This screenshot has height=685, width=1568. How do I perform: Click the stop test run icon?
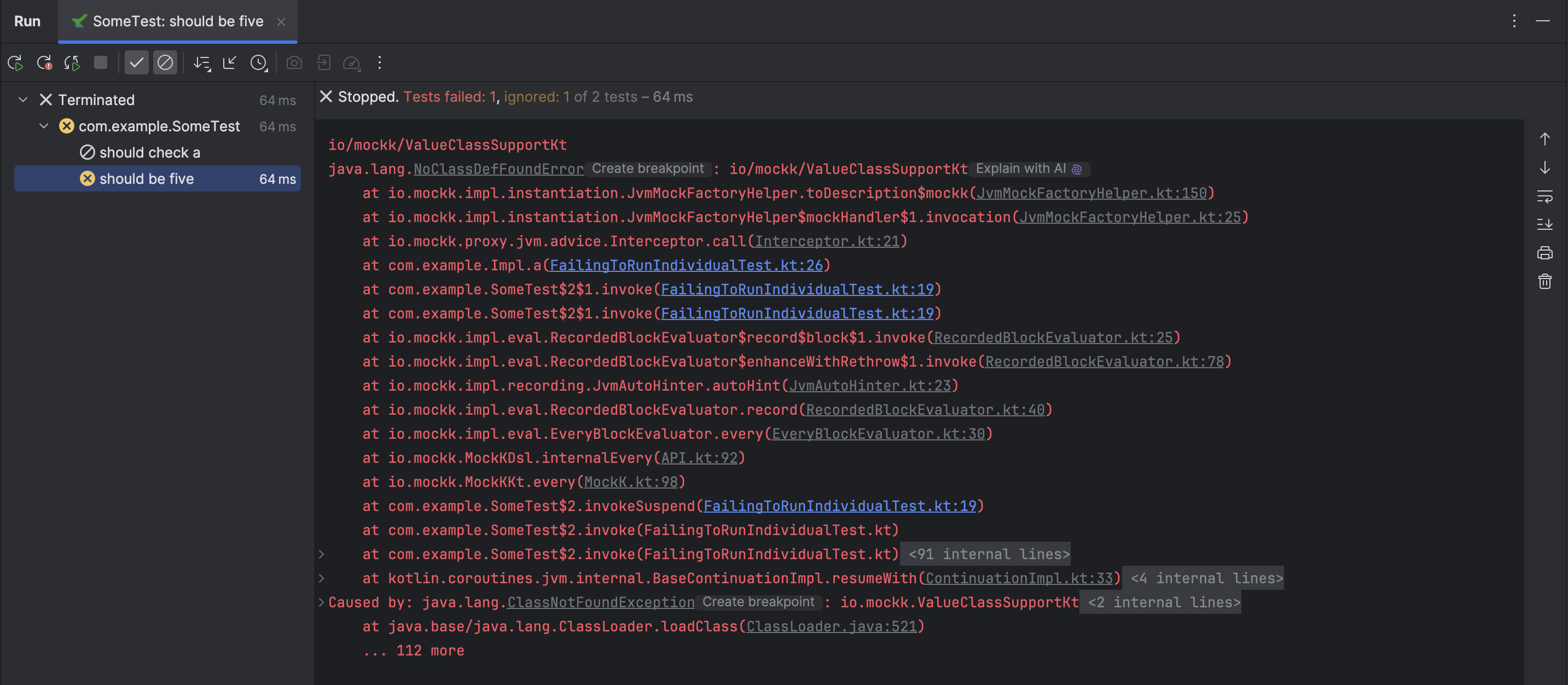100,62
